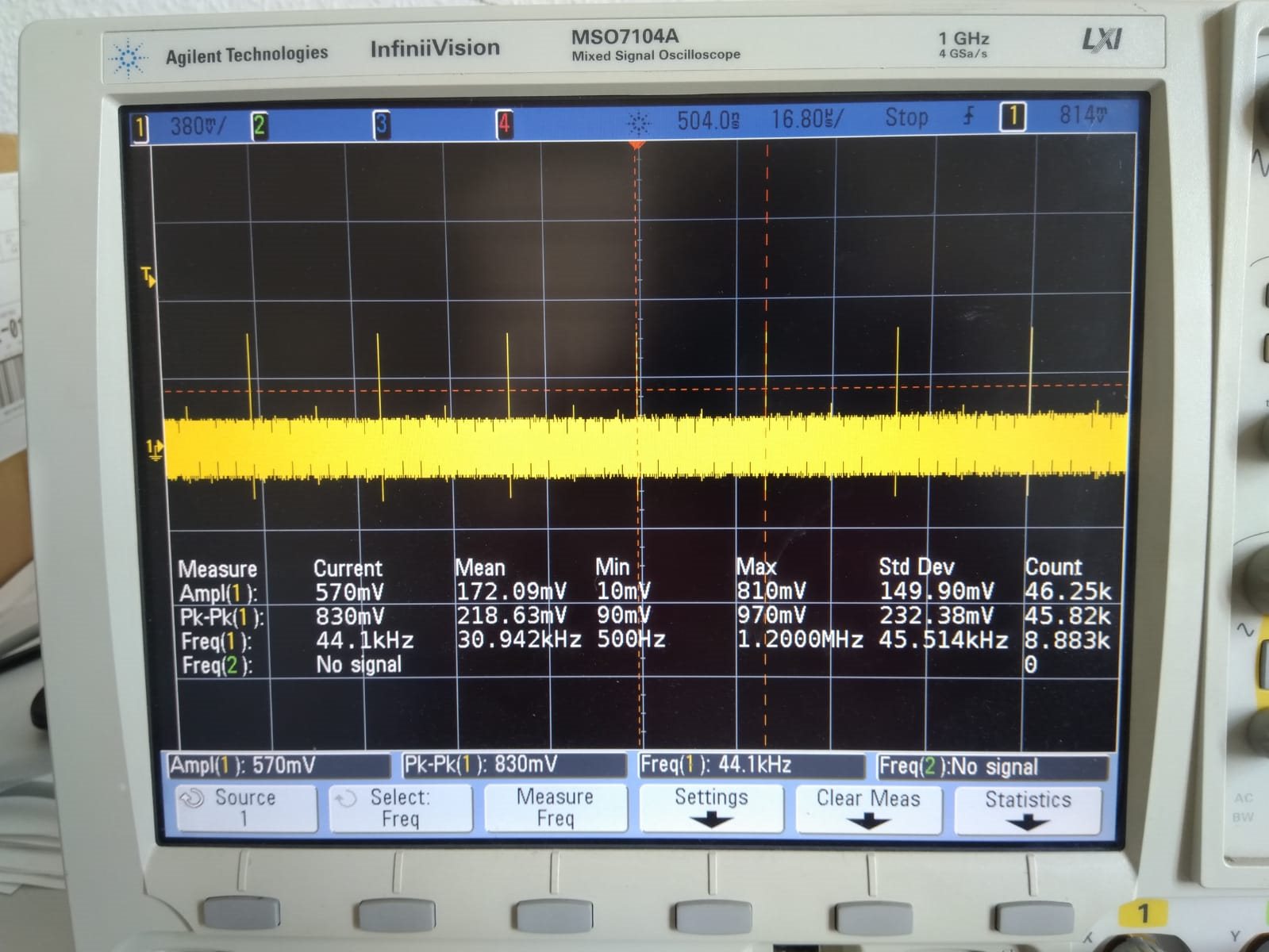The height and width of the screenshot is (952, 1269).
Task: Open the Statistics softkey menu
Action: pos(1028,809)
